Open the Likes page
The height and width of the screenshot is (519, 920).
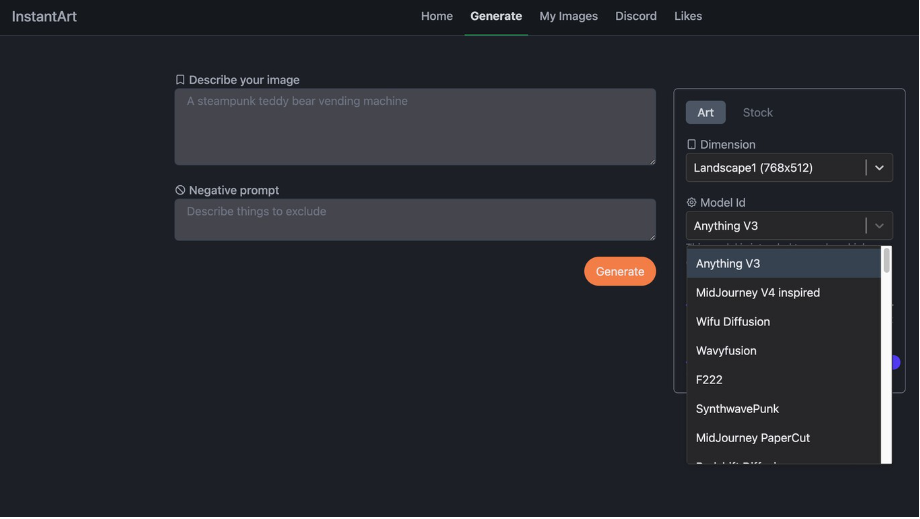click(x=688, y=16)
